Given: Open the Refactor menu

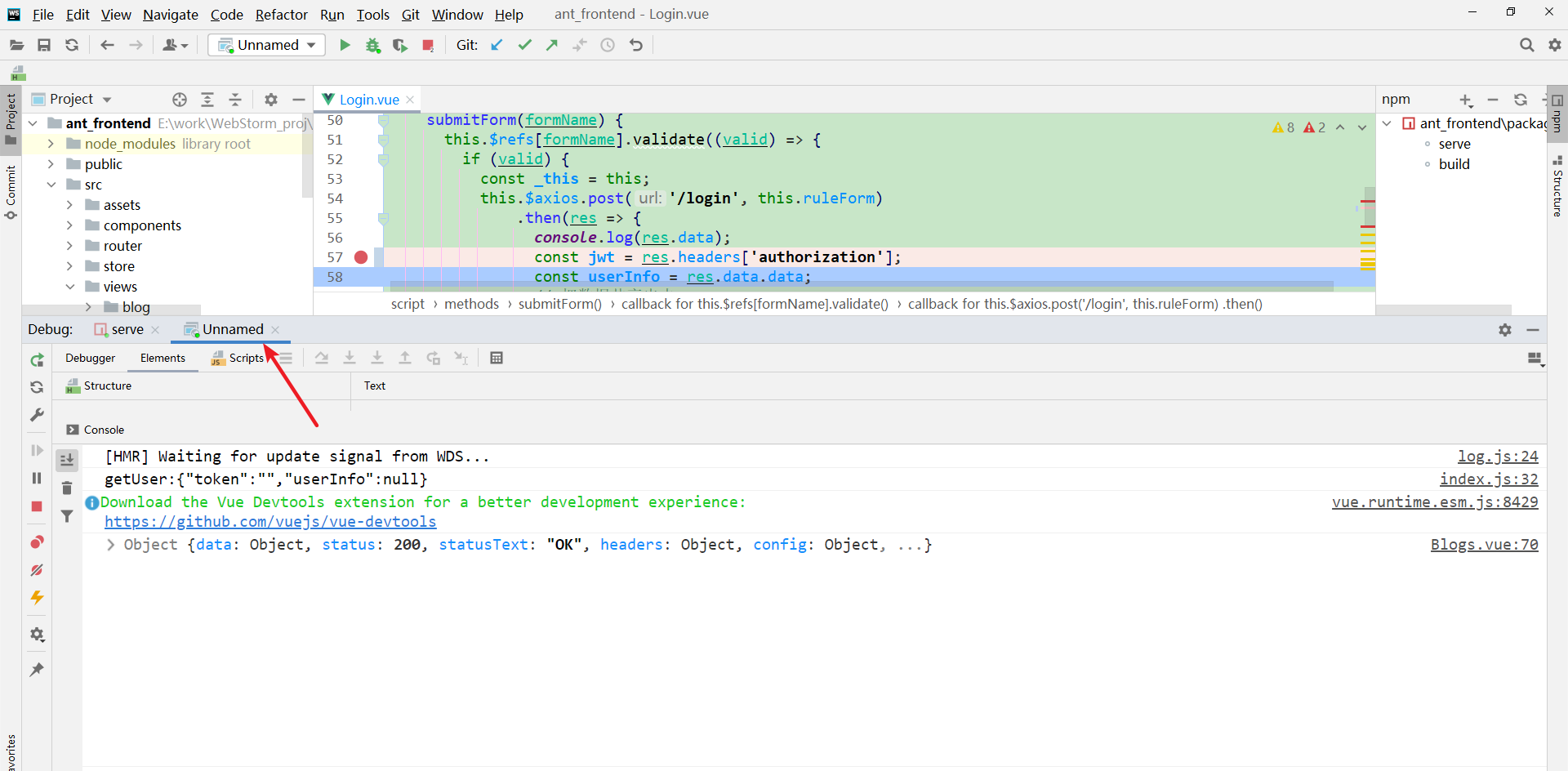Looking at the screenshot, I should pyautogui.click(x=281, y=14).
